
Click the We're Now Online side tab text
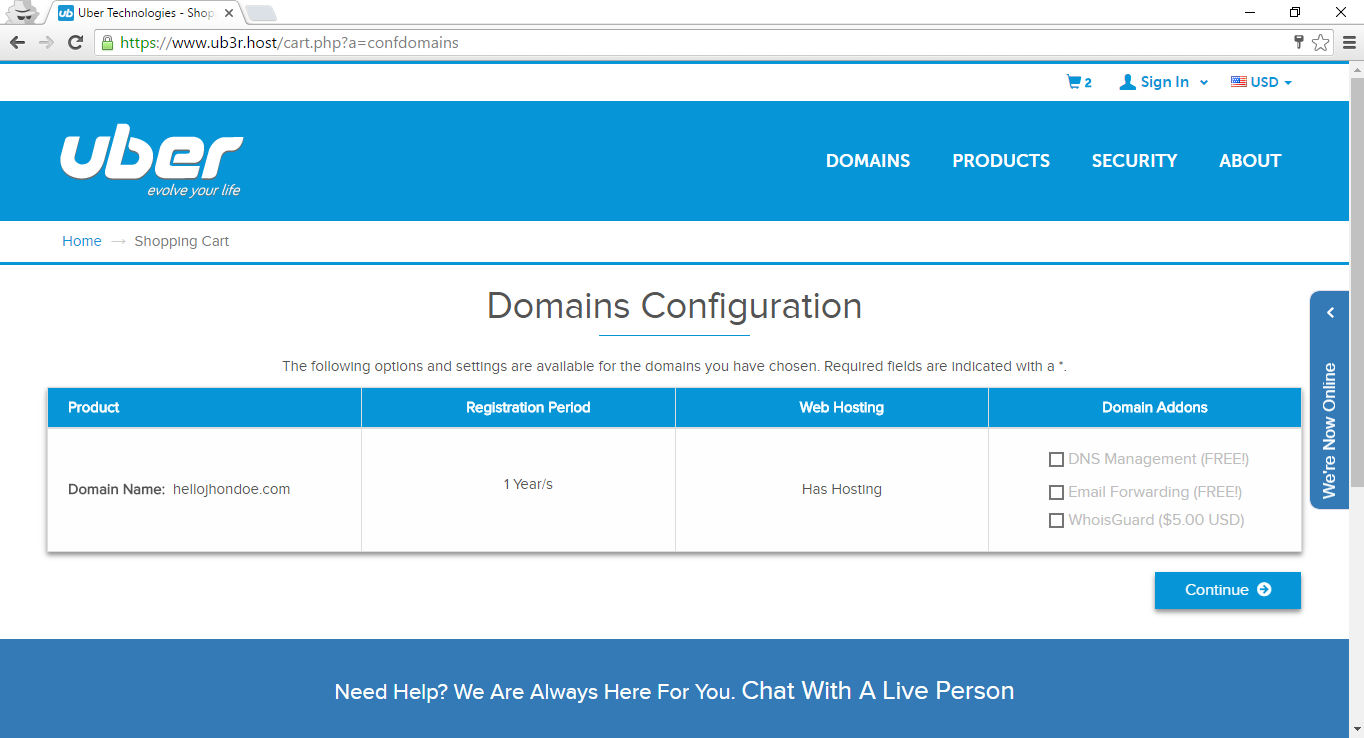1330,430
